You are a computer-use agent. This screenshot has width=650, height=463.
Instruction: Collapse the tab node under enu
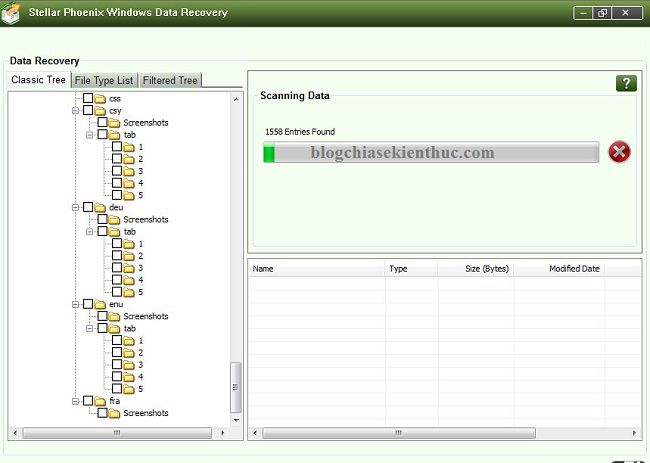coord(90,328)
